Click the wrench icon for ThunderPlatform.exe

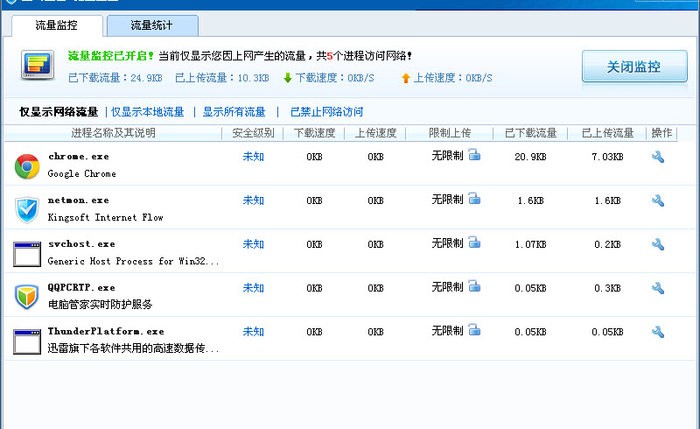[658, 332]
